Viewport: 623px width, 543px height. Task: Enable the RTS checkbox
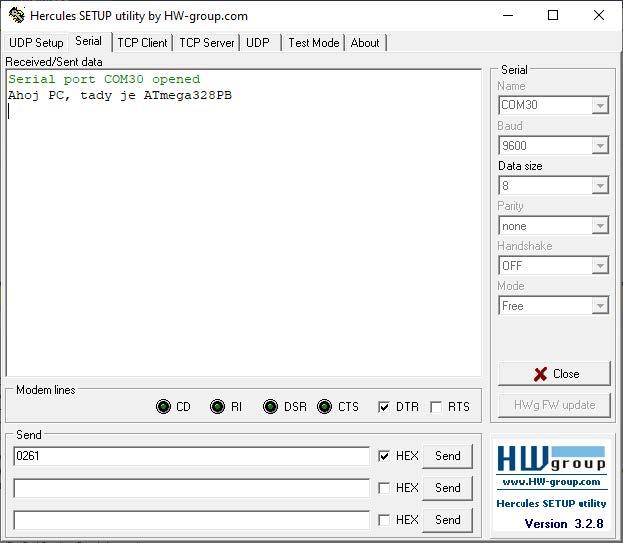[436, 407]
